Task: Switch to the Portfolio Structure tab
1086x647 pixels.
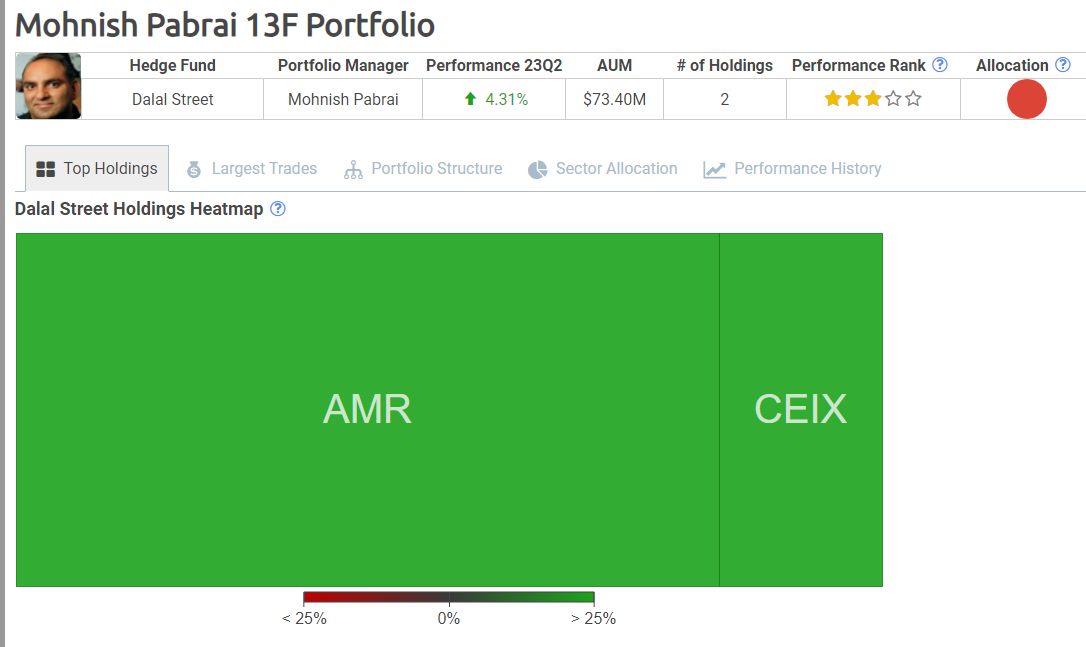Action: [423, 168]
